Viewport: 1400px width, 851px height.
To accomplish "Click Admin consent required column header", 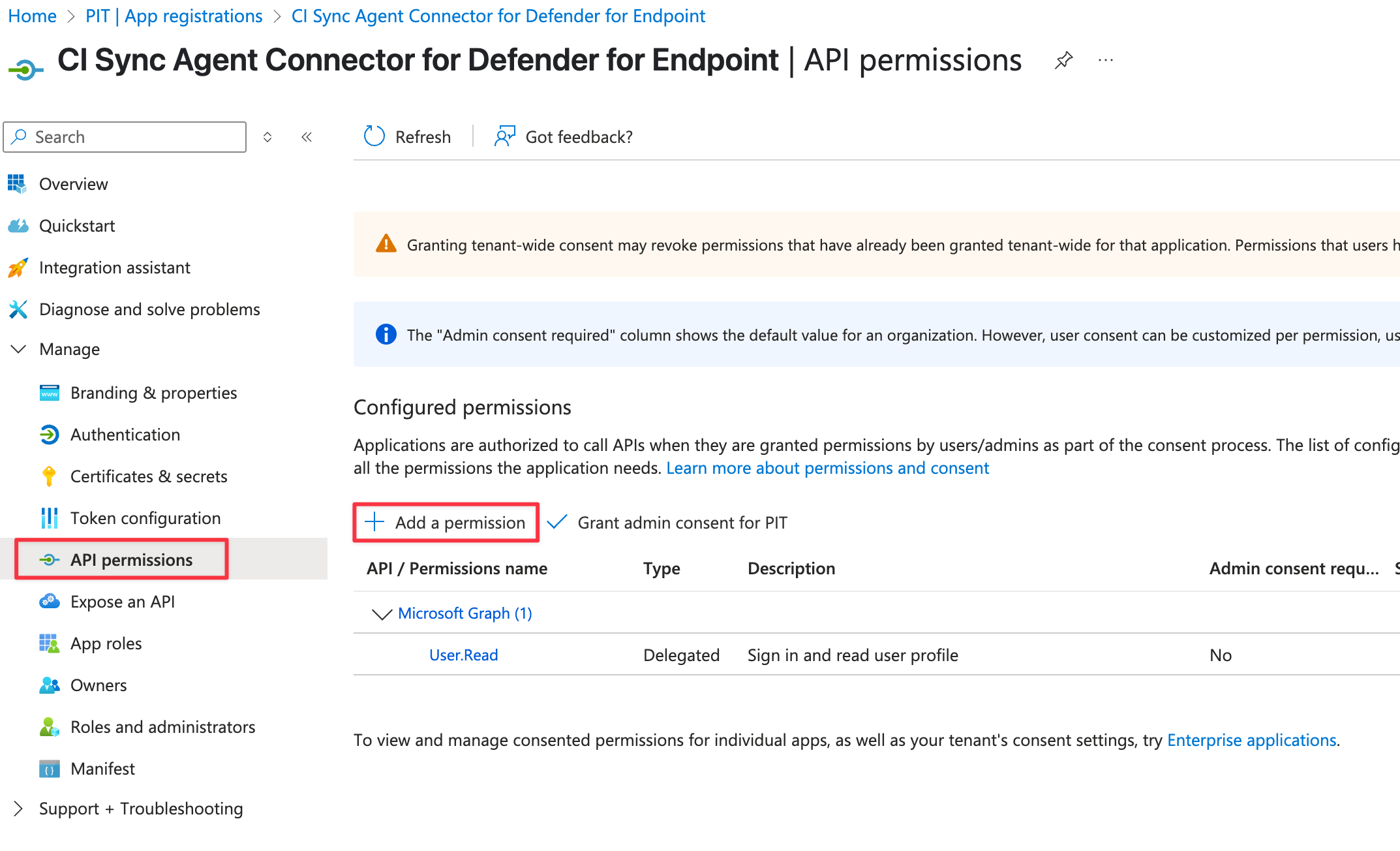I will point(1294,568).
